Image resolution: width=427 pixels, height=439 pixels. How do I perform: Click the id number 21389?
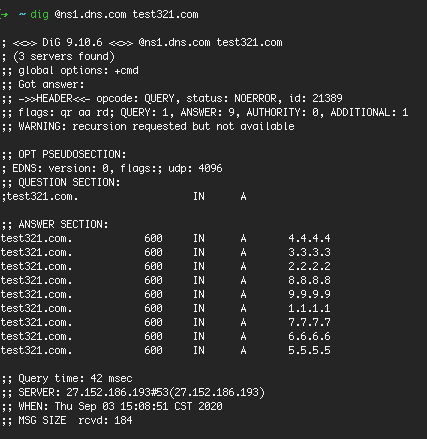coord(327,98)
